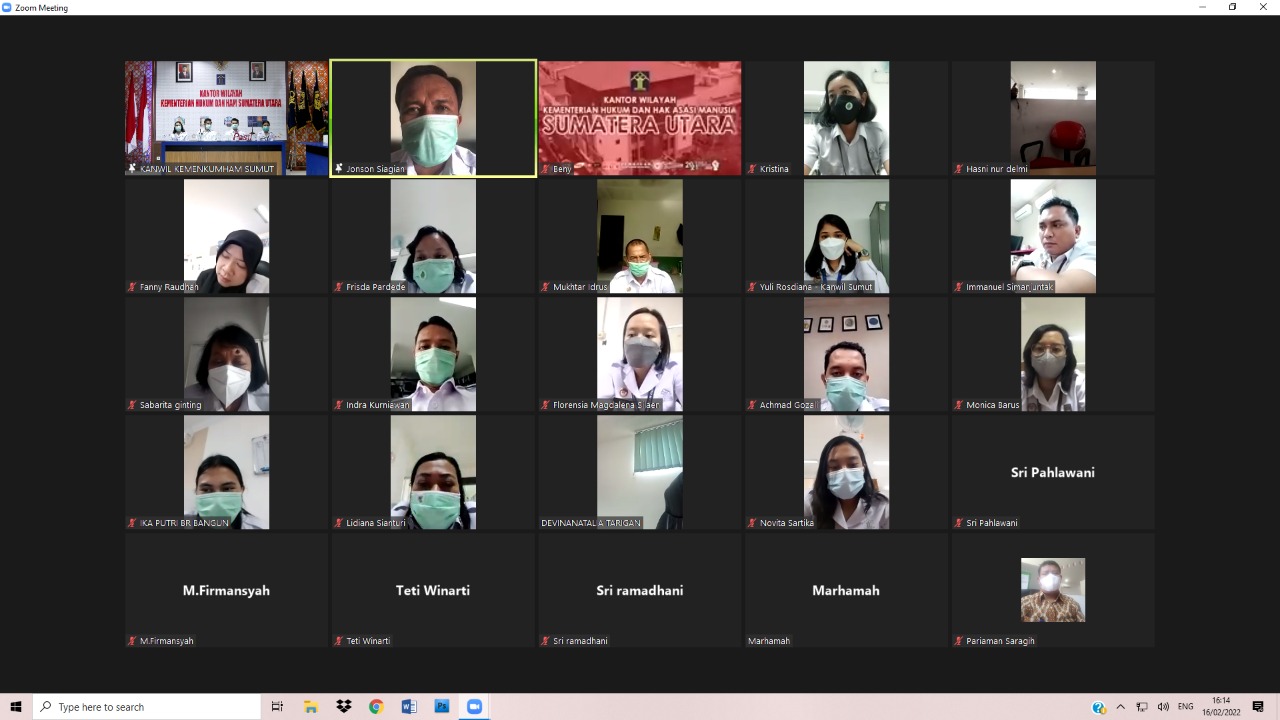Click the Teti Winarti participant tile
The image size is (1280, 720).
433,590
